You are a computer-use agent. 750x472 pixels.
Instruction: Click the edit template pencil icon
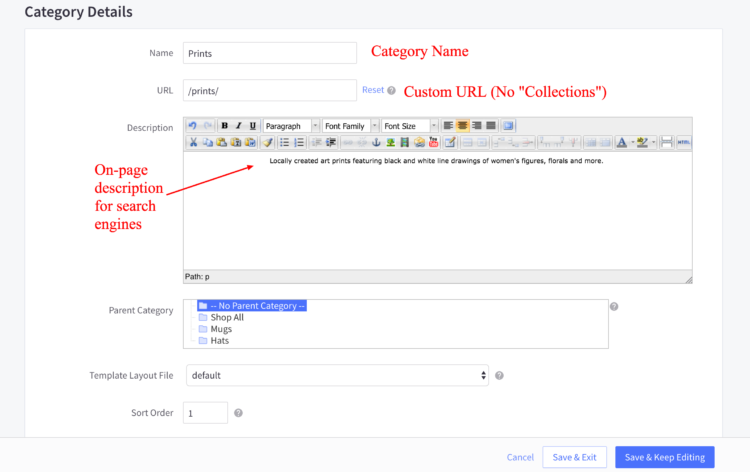point(450,142)
